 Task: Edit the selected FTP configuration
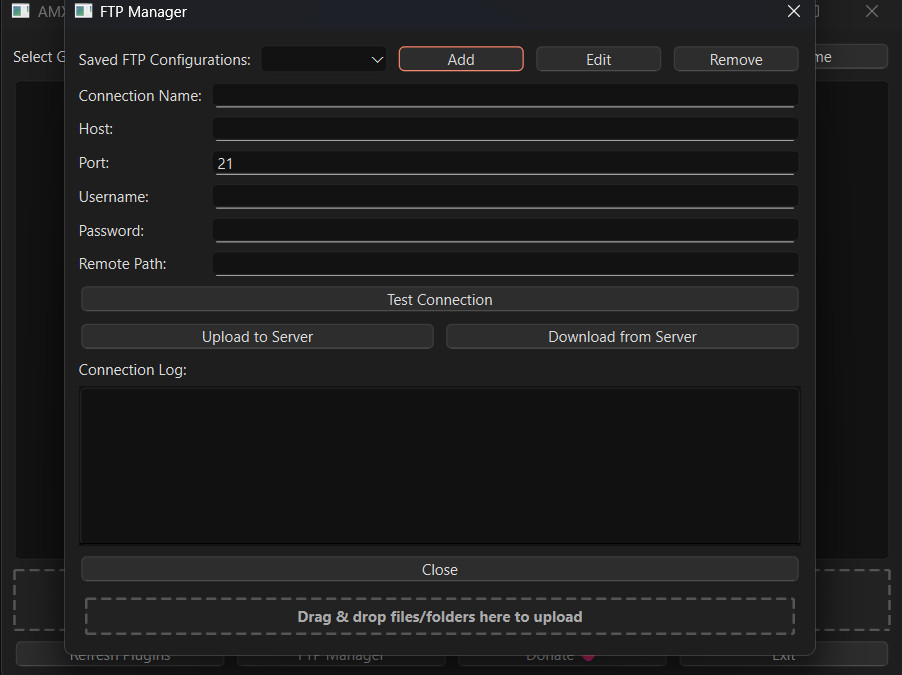point(598,58)
